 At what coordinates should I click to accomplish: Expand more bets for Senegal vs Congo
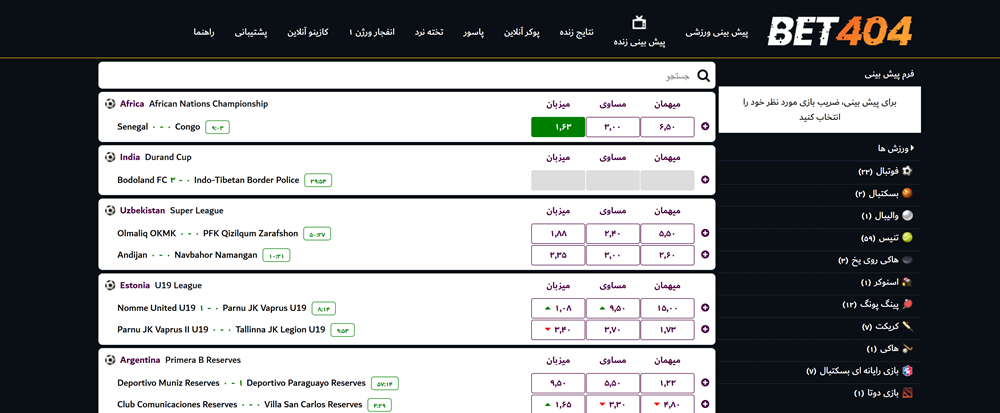706,127
